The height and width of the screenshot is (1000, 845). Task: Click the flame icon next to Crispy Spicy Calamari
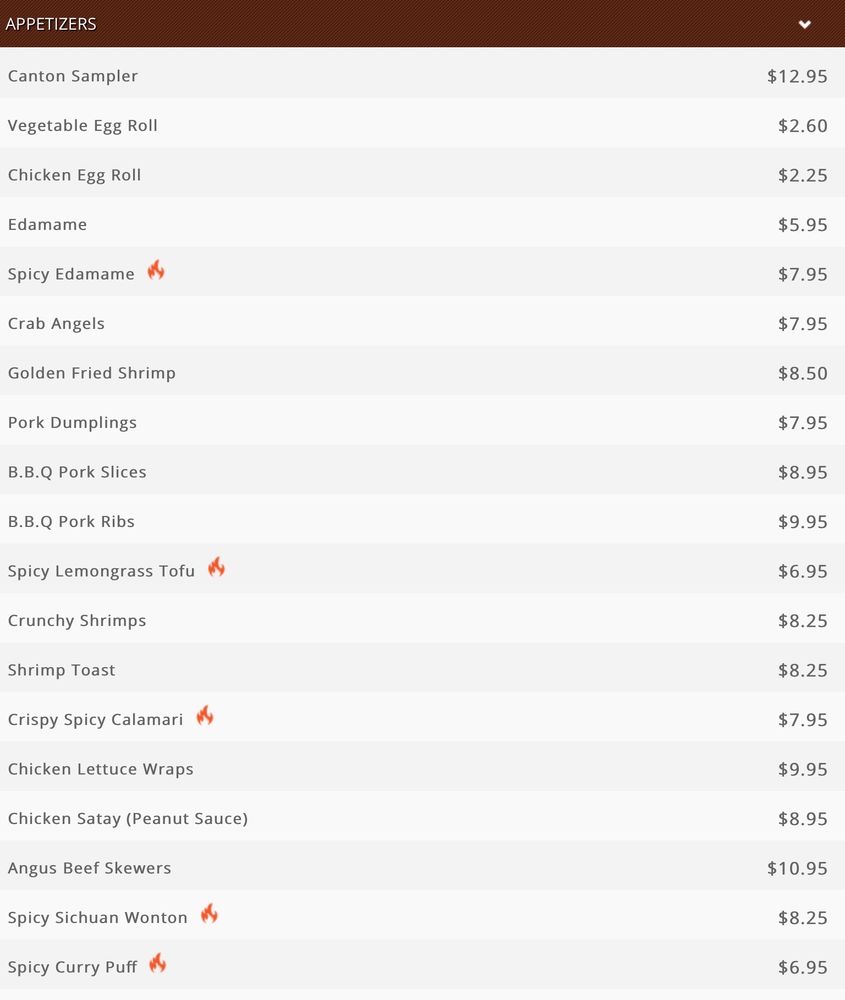205,716
